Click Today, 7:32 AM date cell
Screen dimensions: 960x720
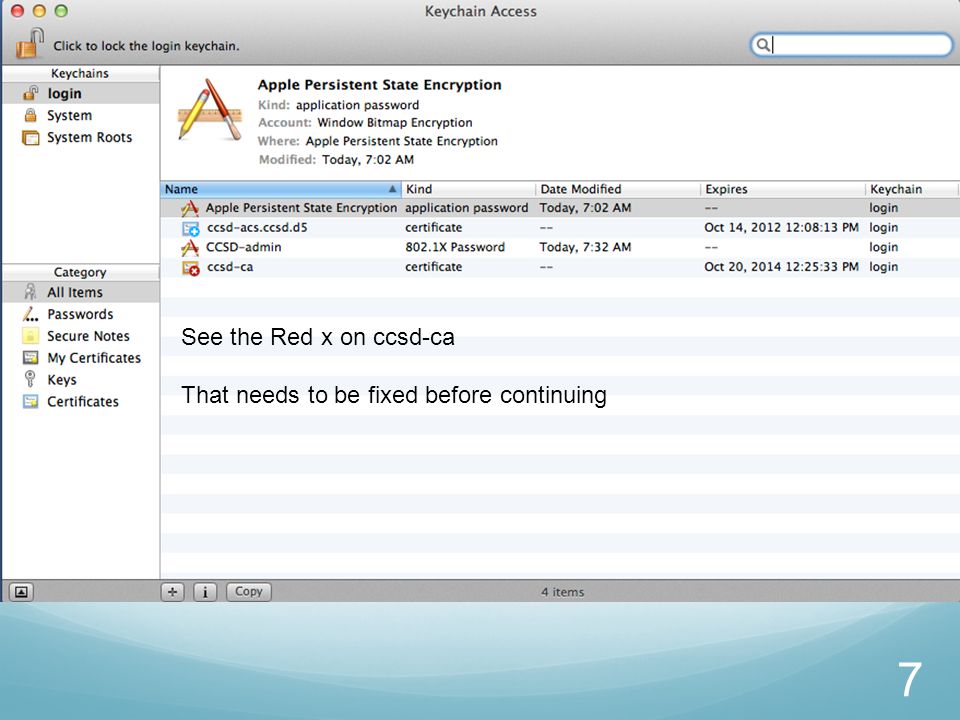(x=585, y=247)
